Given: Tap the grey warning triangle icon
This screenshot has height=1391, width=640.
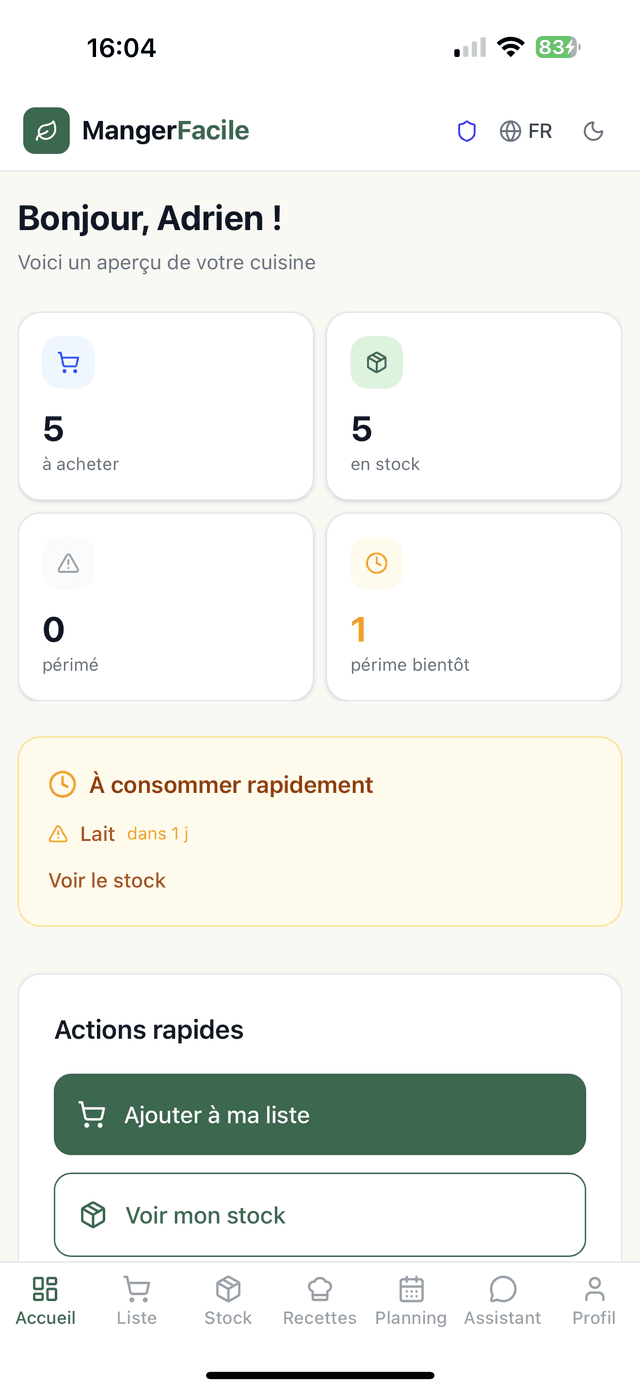Looking at the screenshot, I should [x=68, y=563].
